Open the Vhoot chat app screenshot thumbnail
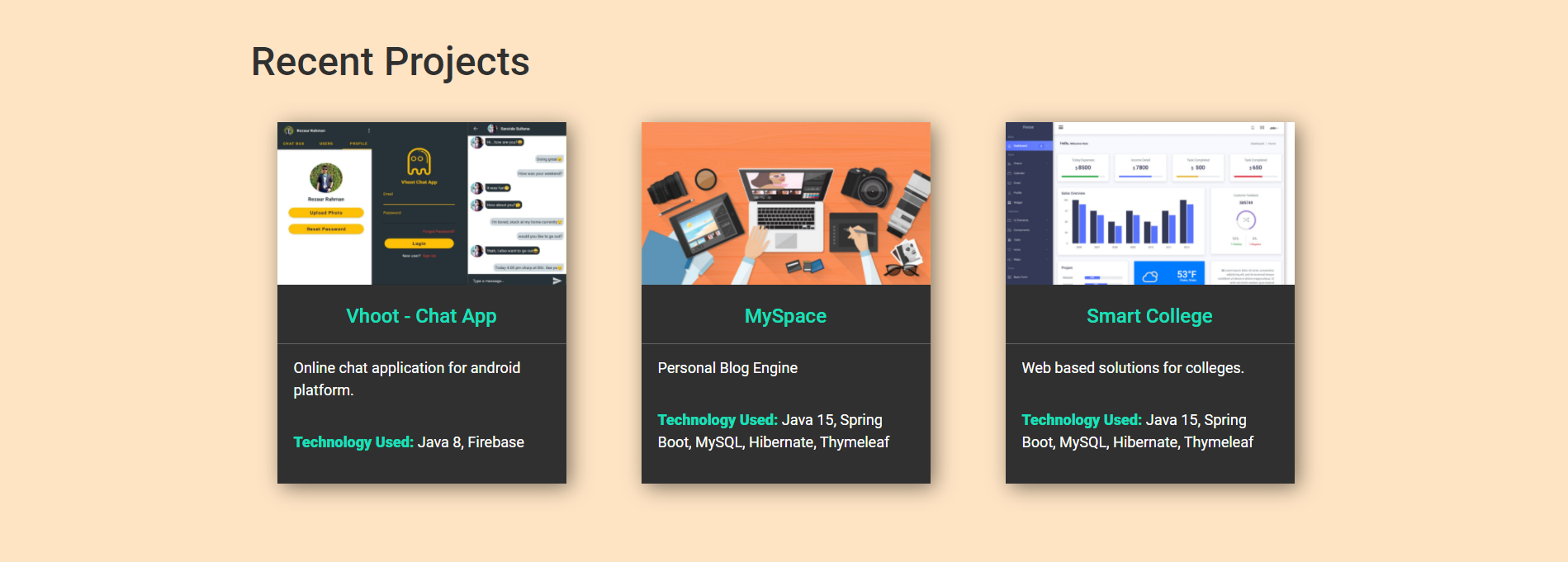Screen dimensions: 1568x562 [x=421, y=203]
